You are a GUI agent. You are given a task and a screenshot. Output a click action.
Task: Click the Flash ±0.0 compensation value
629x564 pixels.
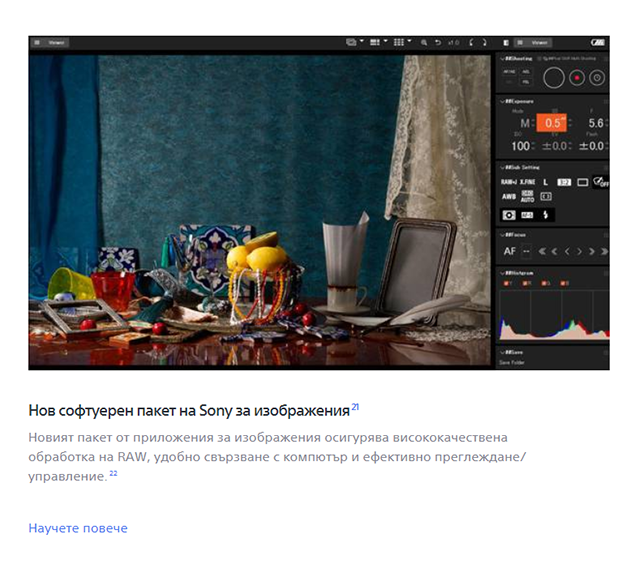point(591,146)
